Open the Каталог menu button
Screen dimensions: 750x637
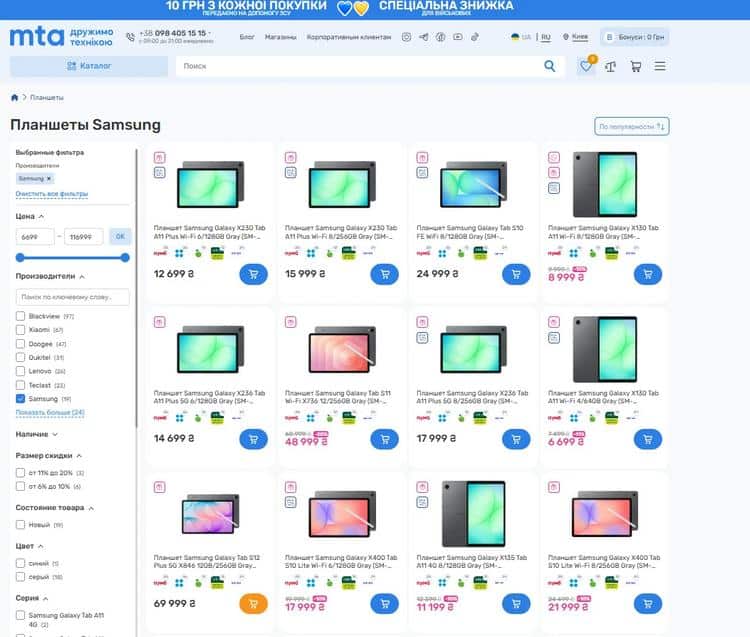coord(89,66)
